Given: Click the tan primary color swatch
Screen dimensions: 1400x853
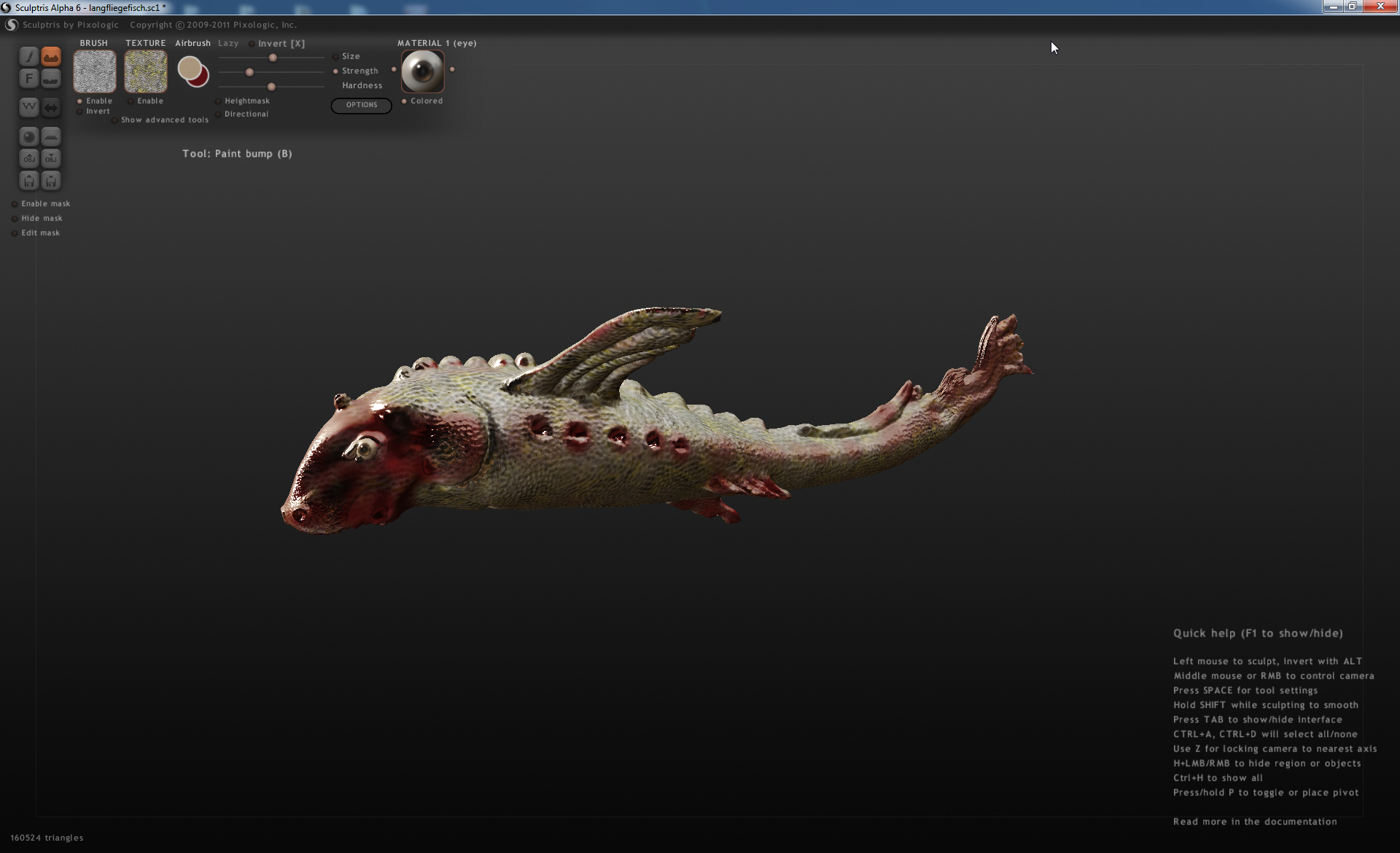Looking at the screenshot, I should [x=190, y=69].
